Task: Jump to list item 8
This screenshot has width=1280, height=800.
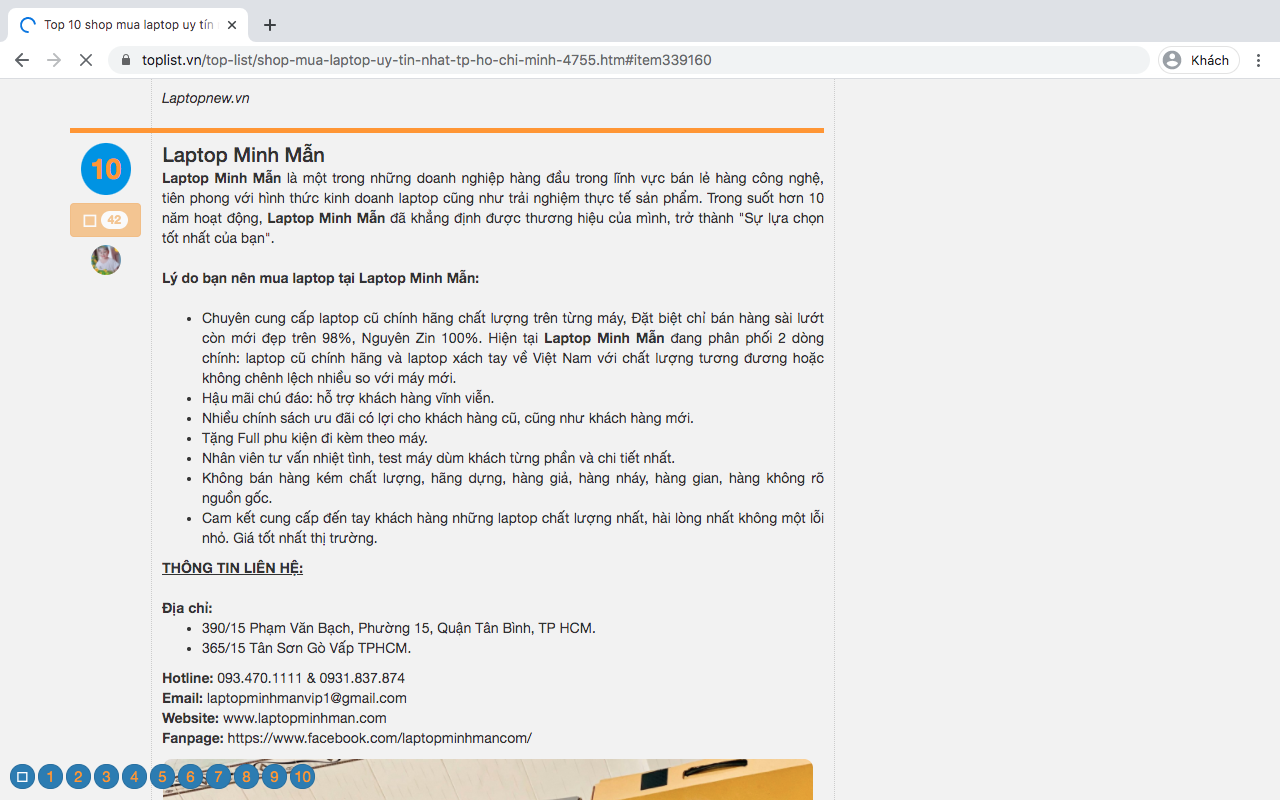Action: coord(246,776)
